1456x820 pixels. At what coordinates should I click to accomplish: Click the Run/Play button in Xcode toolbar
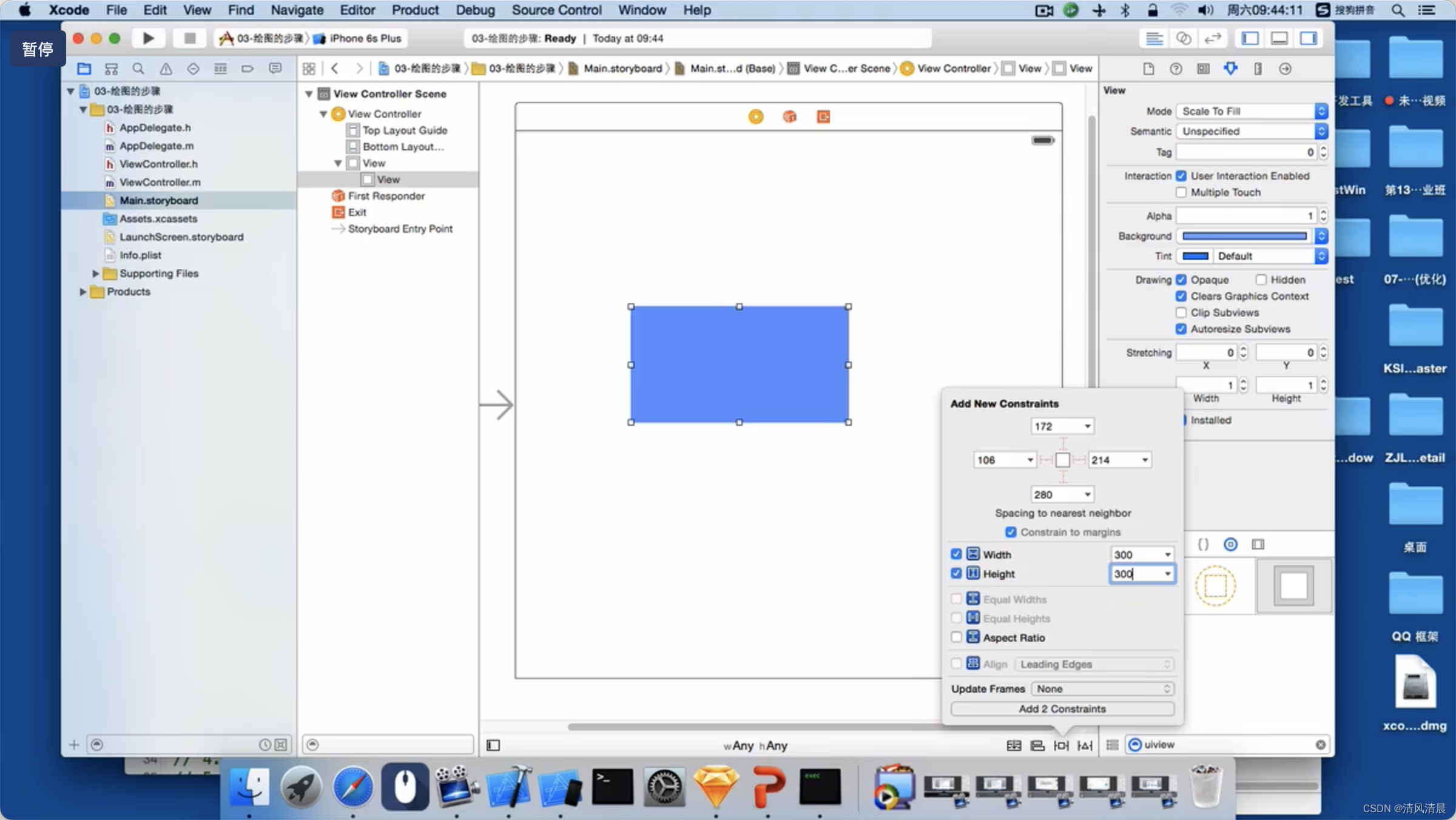[x=147, y=38]
